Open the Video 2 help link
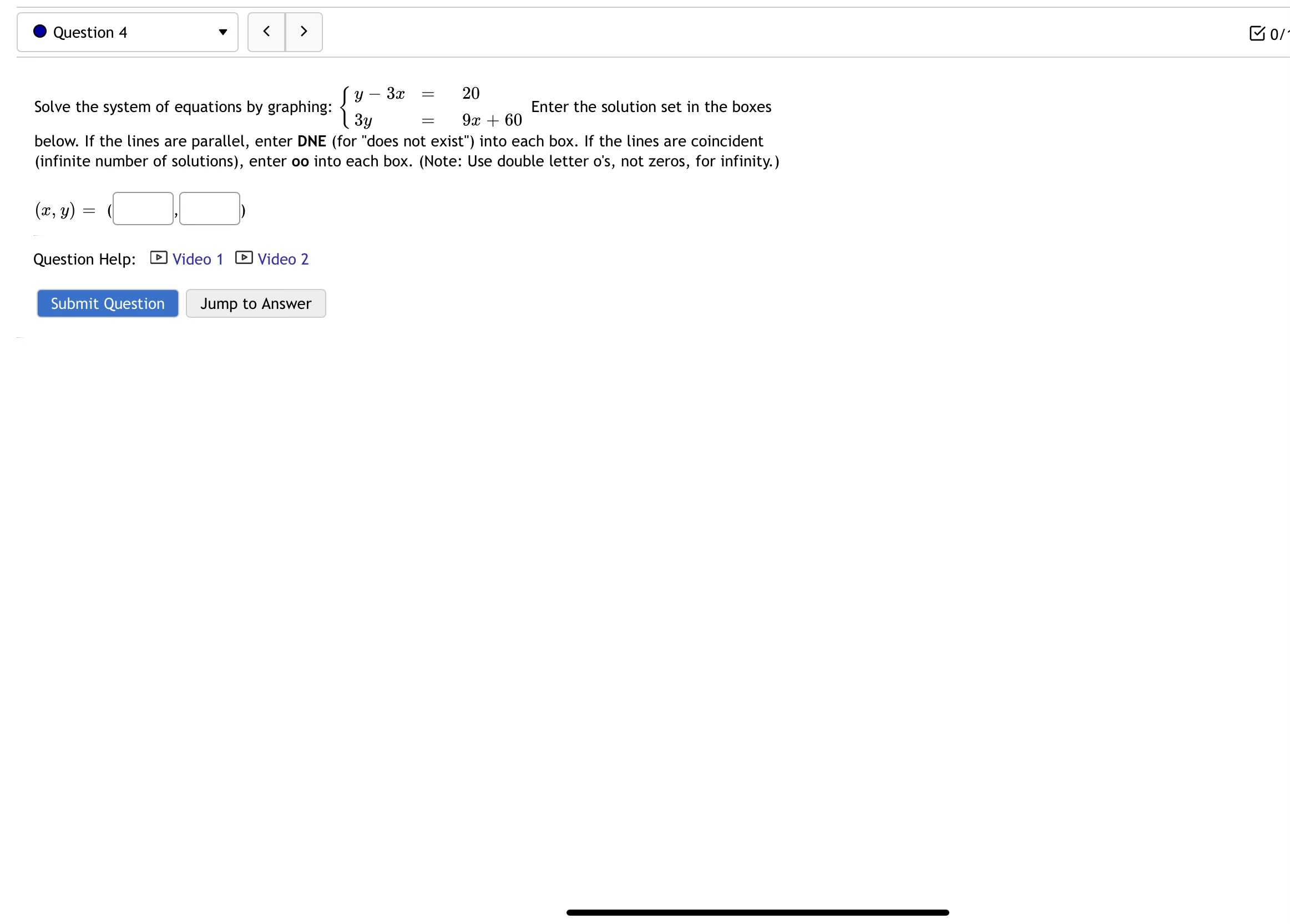 (x=282, y=260)
